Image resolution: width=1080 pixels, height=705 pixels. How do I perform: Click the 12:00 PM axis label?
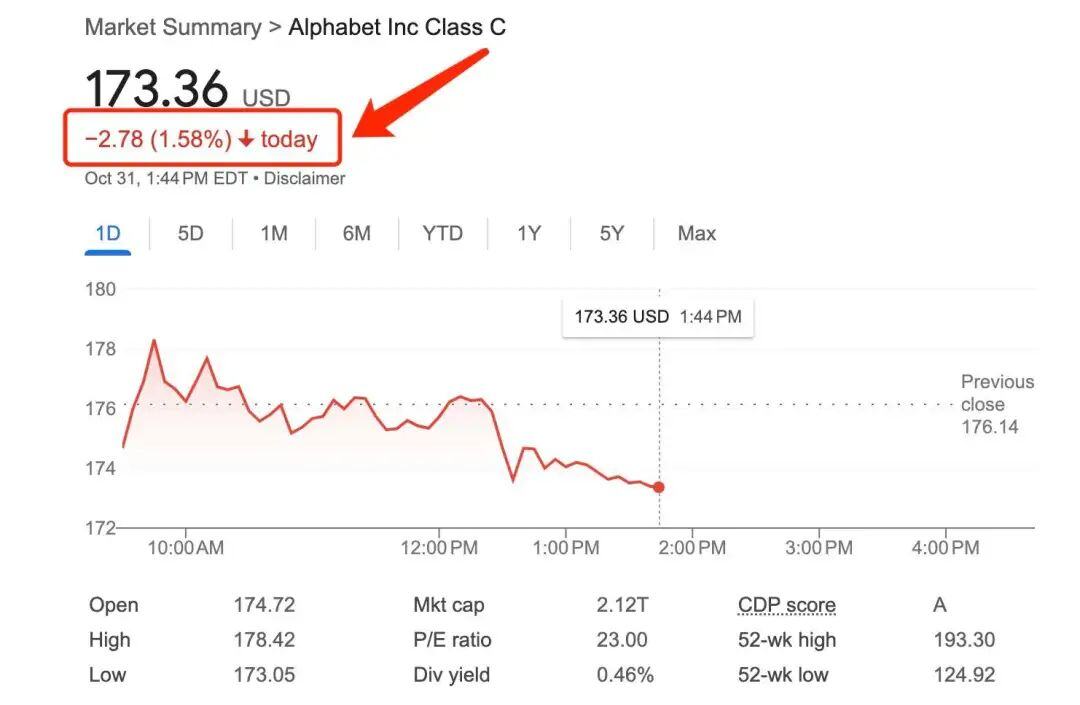pos(439,548)
